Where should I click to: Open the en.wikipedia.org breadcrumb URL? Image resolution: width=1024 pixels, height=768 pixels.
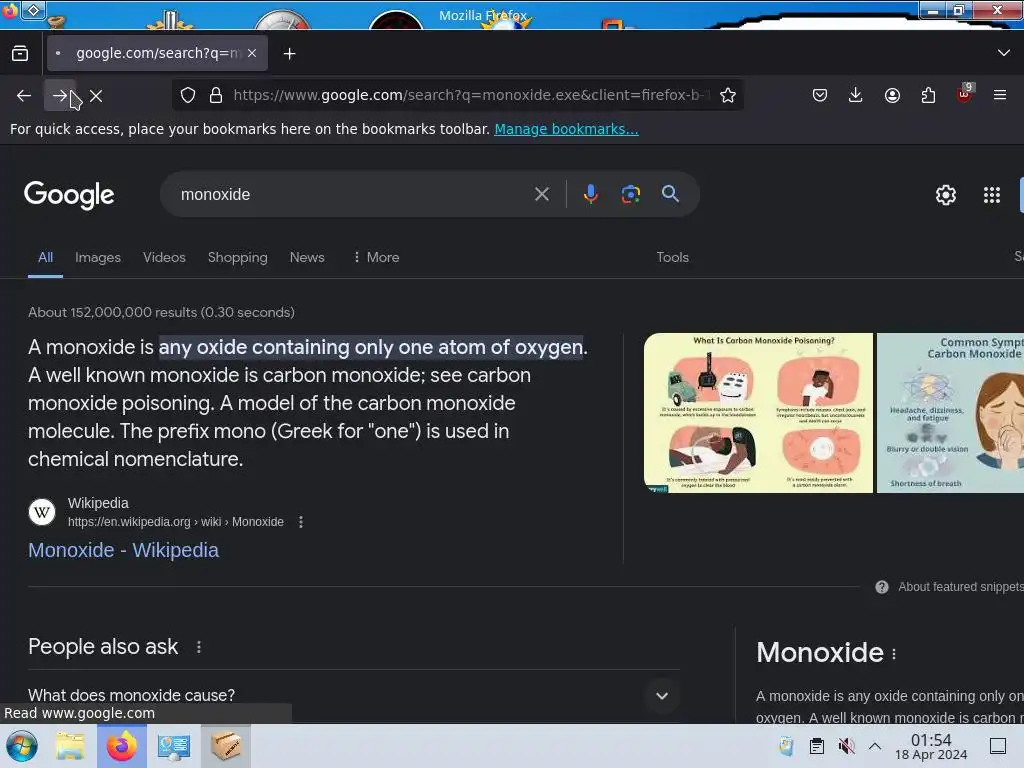pos(176,522)
